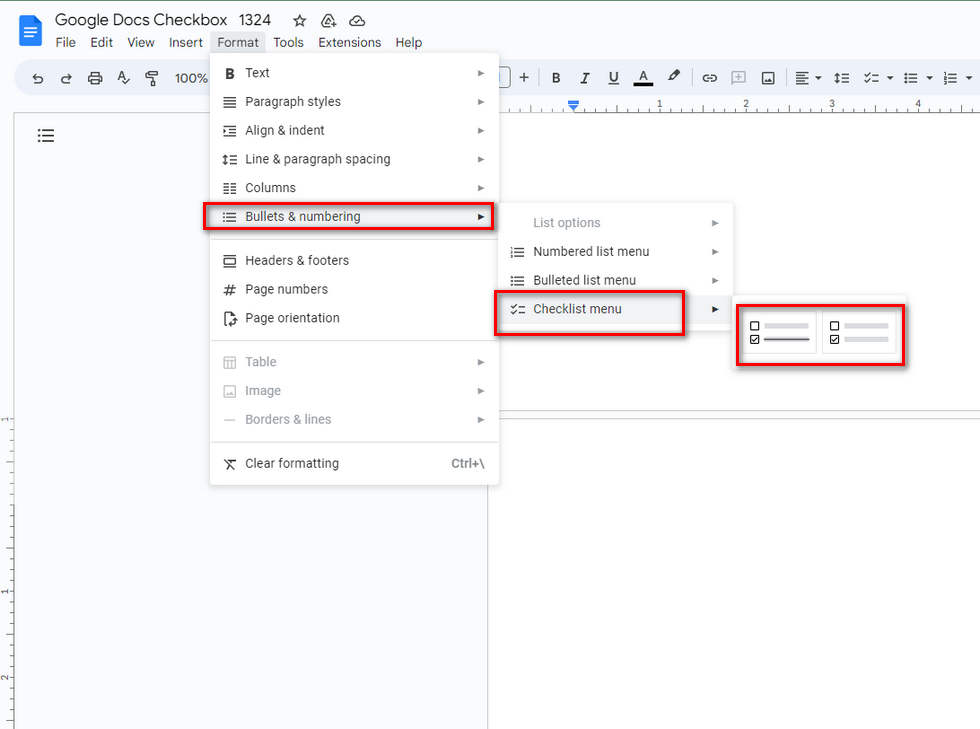The image size is (980, 729).
Task: Expand Line & paragraph spacing submenu
Action: pyautogui.click(x=354, y=159)
